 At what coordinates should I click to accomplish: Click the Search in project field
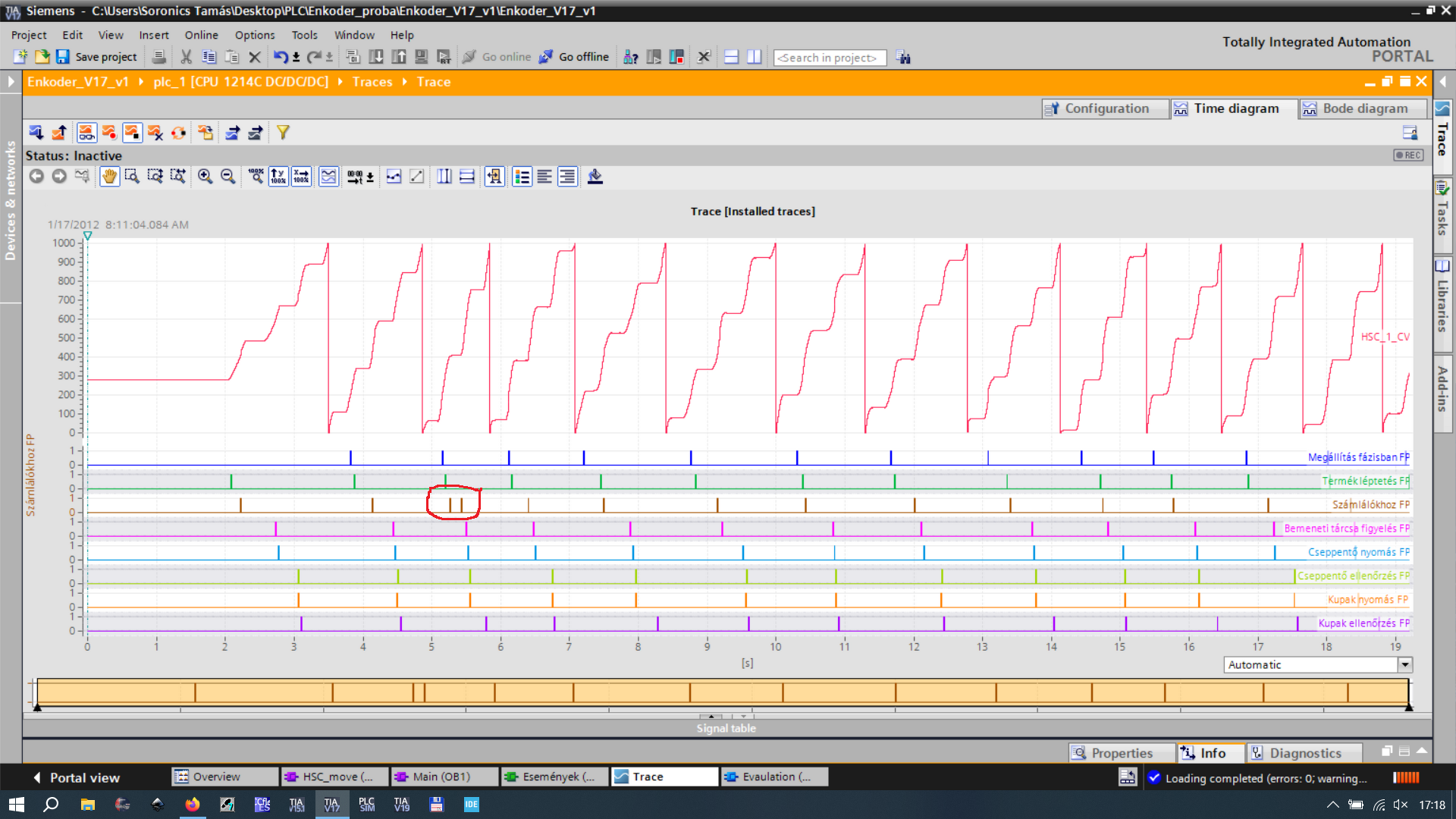point(829,58)
